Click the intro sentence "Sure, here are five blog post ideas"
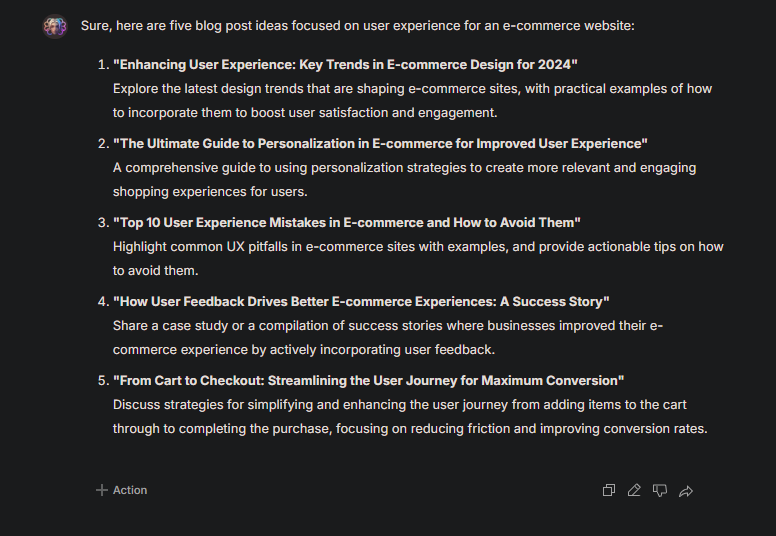The height and width of the screenshot is (536, 776). coord(357,26)
